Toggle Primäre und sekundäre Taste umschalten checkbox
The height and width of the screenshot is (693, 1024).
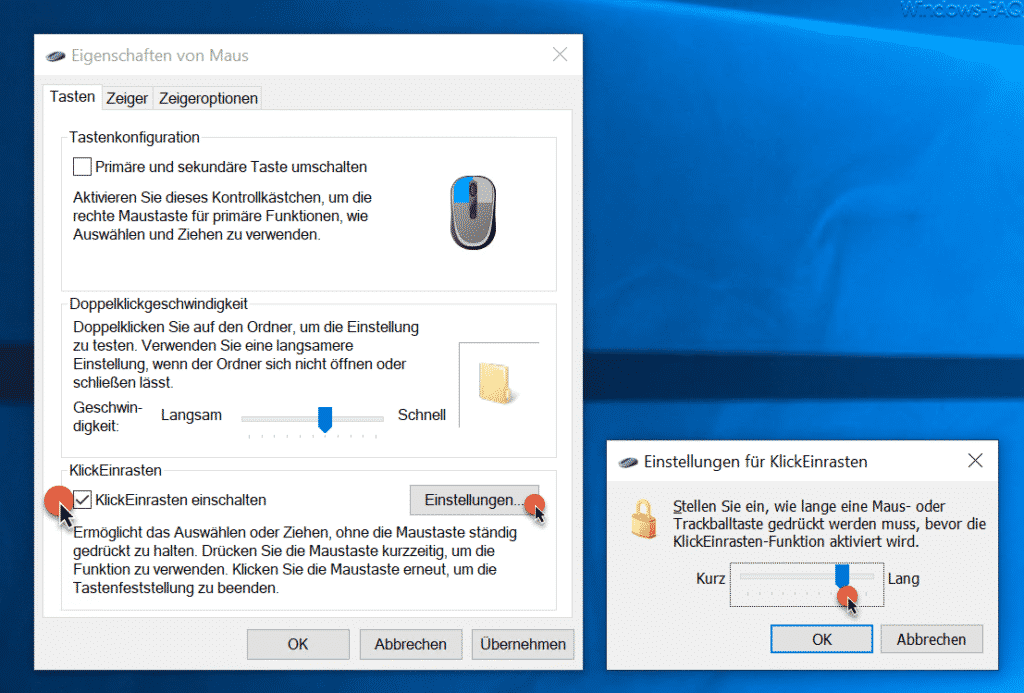pyautogui.click(x=82, y=167)
